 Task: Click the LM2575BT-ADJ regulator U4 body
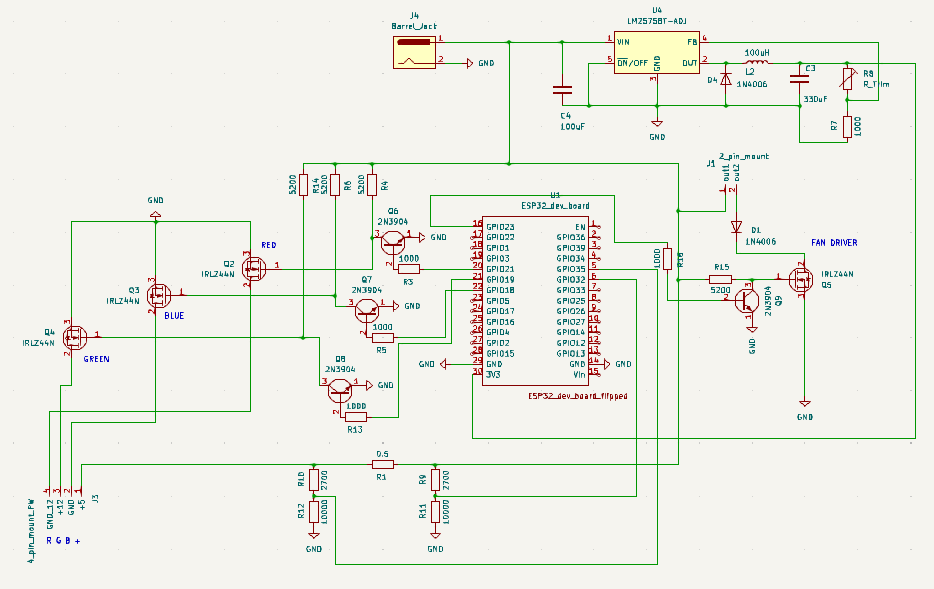coord(656,53)
